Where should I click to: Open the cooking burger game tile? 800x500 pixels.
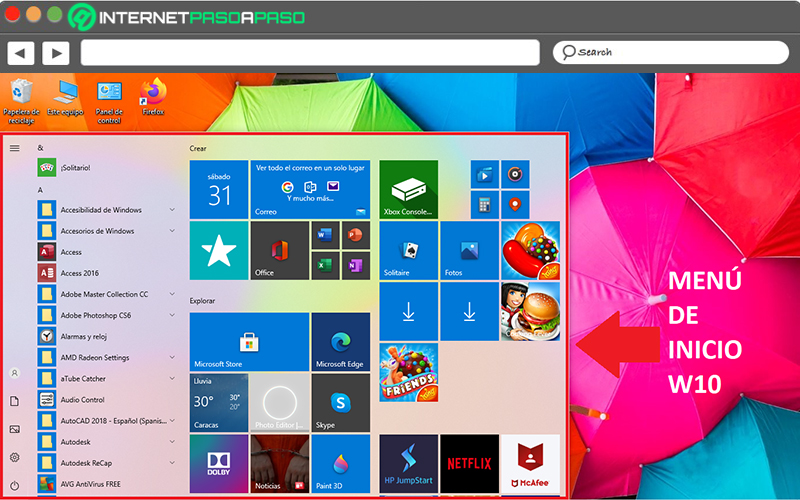pyautogui.click(x=531, y=311)
